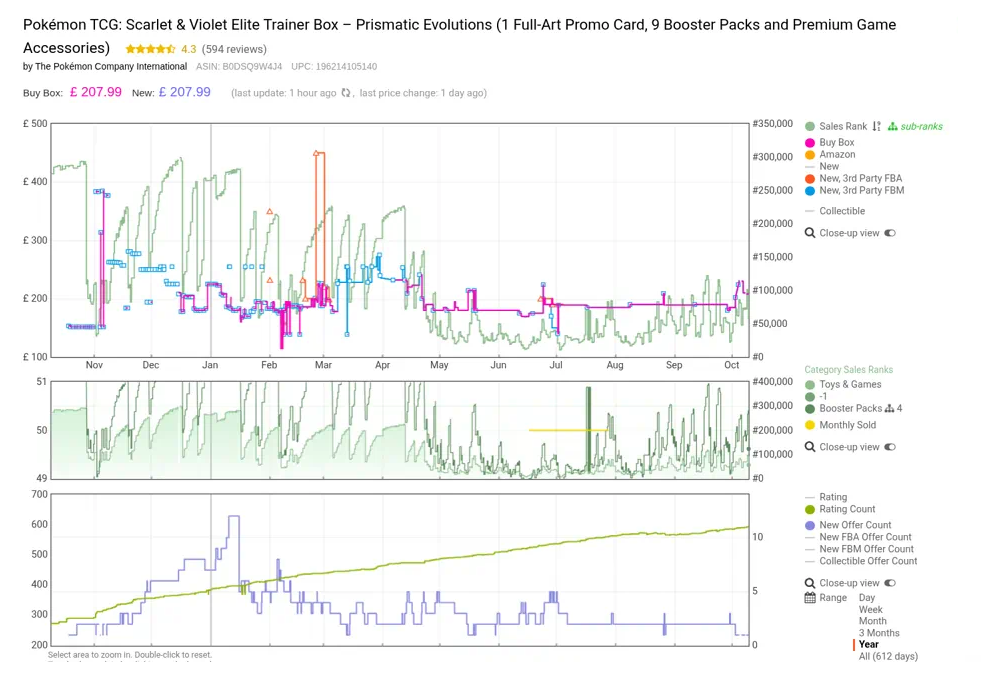The width and height of the screenshot is (1004, 674).
Task: Toggle the Collectible Offer Count series
Action: [x=861, y=561]
